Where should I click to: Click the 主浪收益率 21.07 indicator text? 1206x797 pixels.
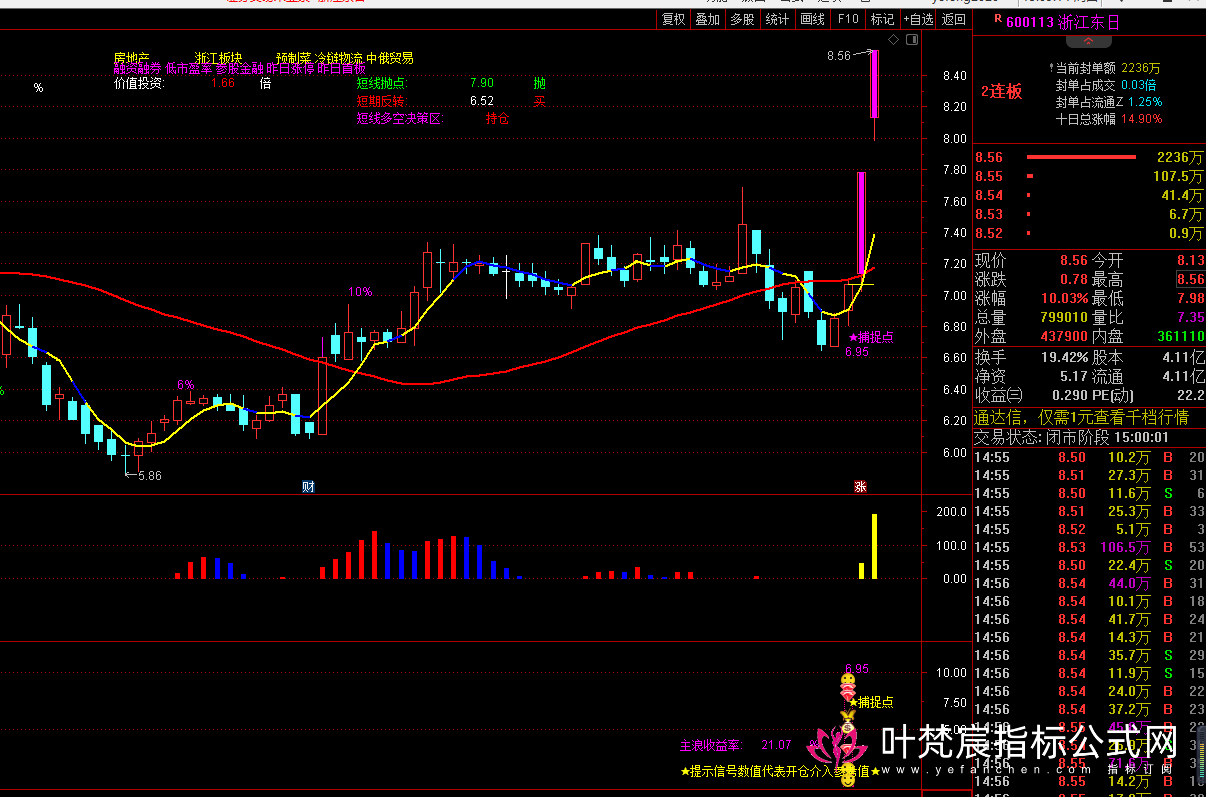tap(735, 745)
